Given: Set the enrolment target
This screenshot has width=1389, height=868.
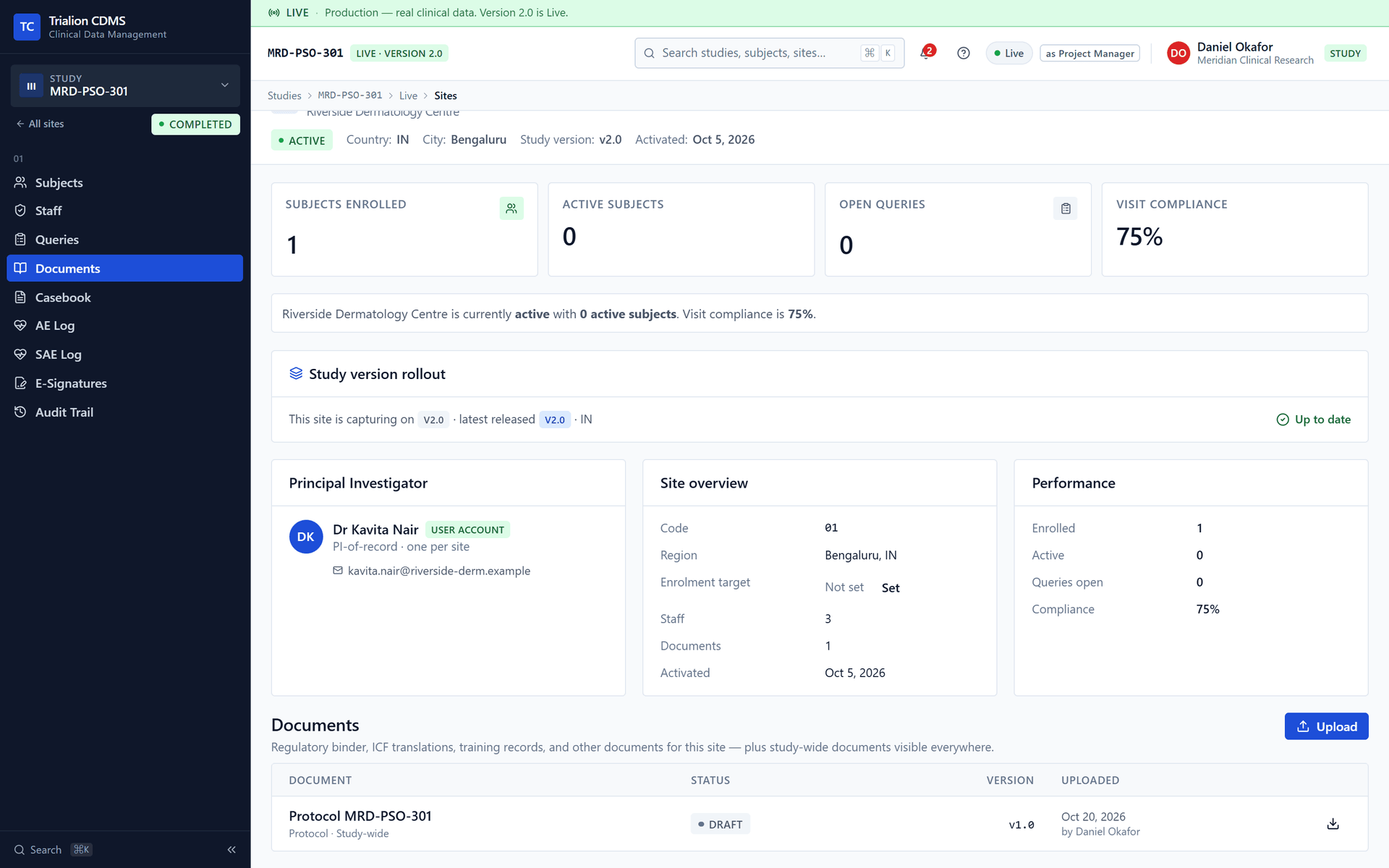Looking at the screenshot, I should tap(891, 587).
